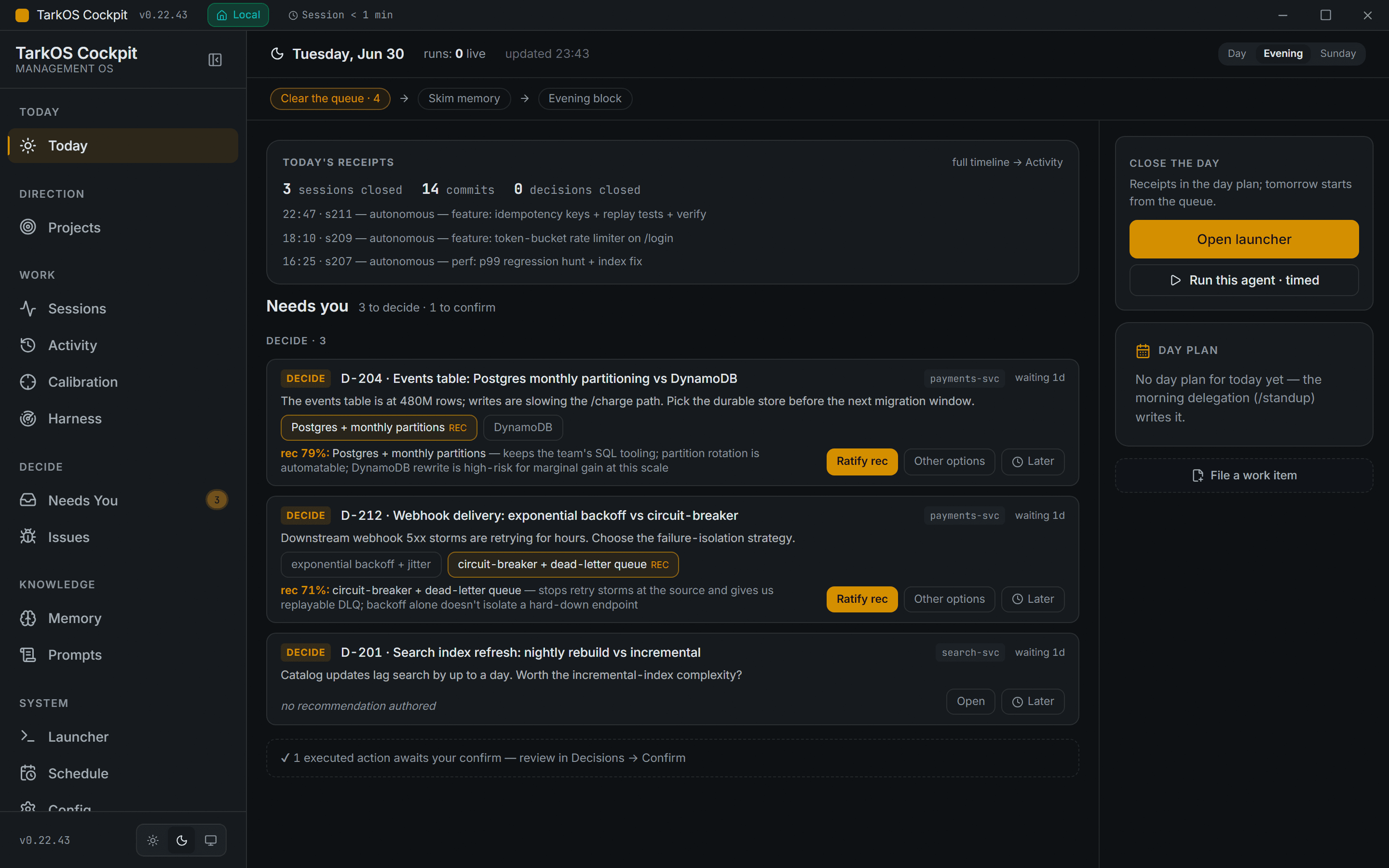1389x868 pixels.
Task: Ratify rec for D-212 webhook delivery
Action: click(861, 599)
